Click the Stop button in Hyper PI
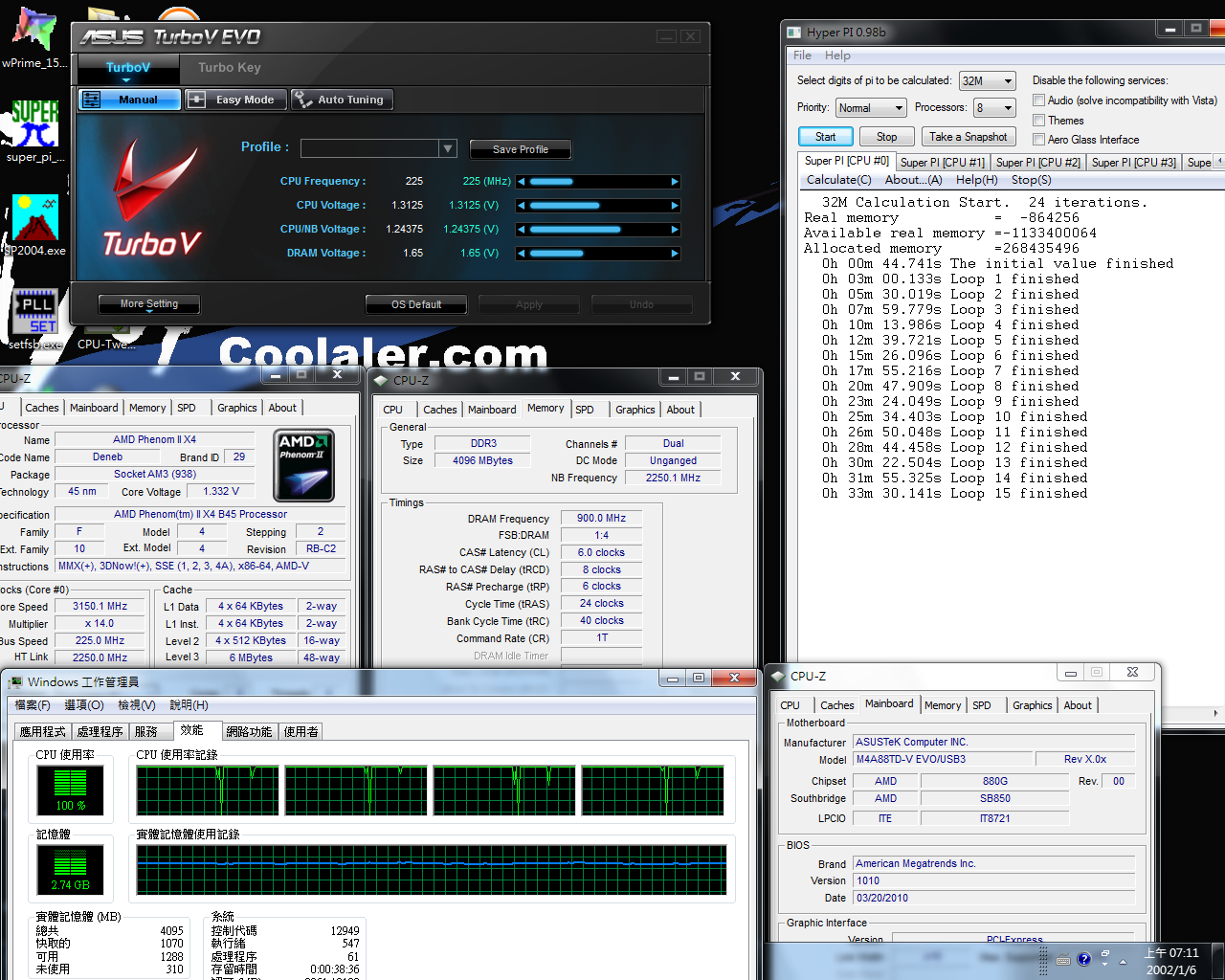Screen dimensions: 1225x980 tap(887, 137)
